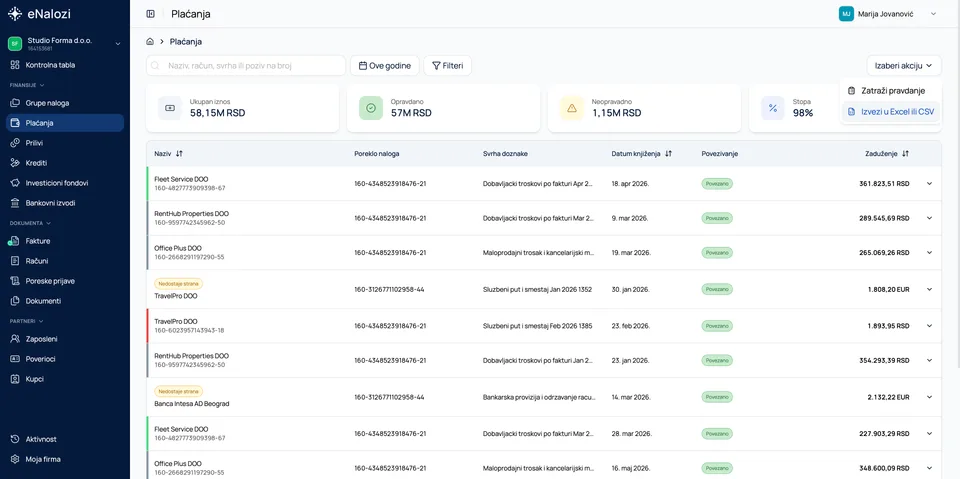Open the Filteri button
This screenshot has width=960, height=479.
pyautogui.click(x=448, y=66)
